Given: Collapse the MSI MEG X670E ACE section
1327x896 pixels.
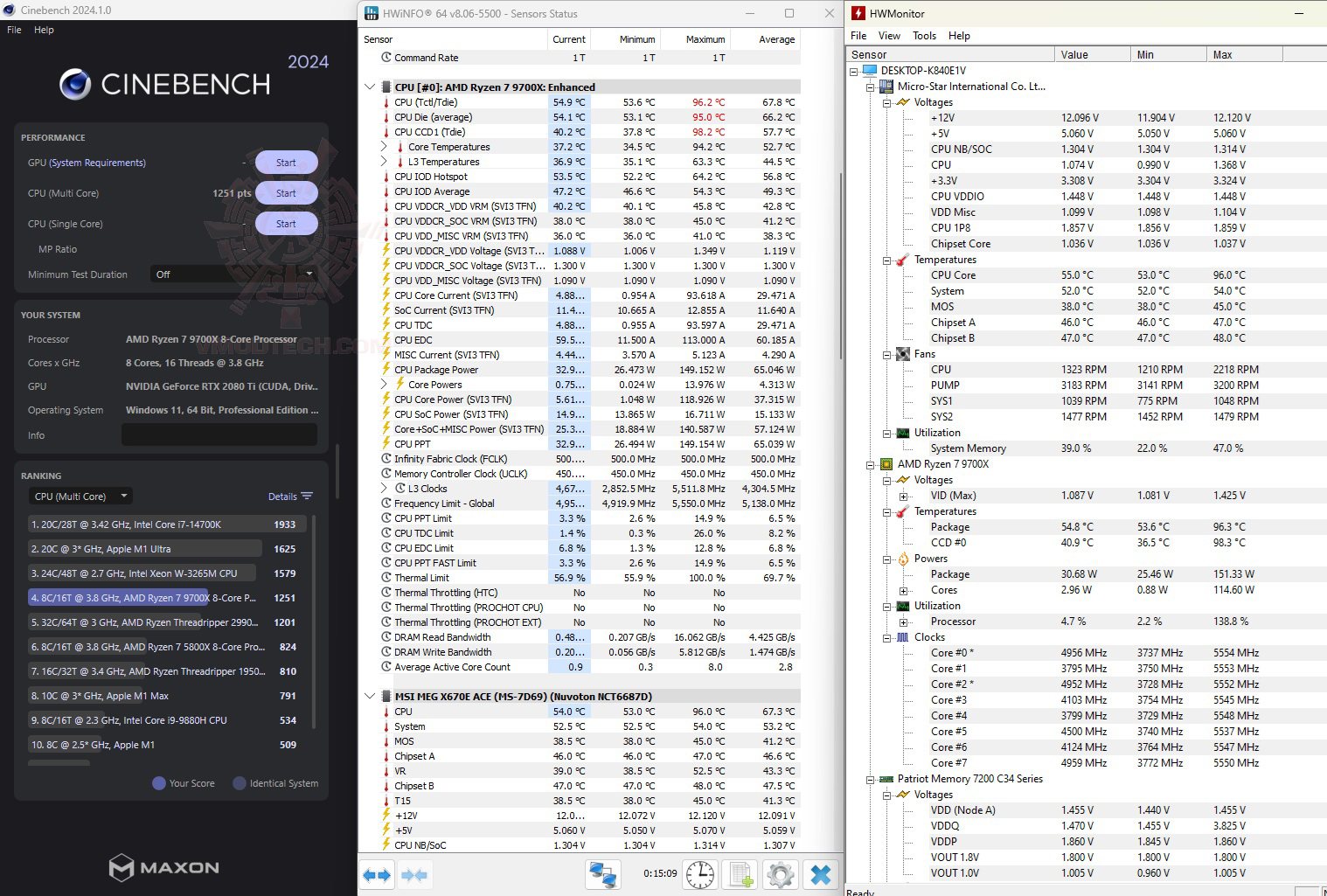Looking at the screenshot, I should [x=370, y=697].
